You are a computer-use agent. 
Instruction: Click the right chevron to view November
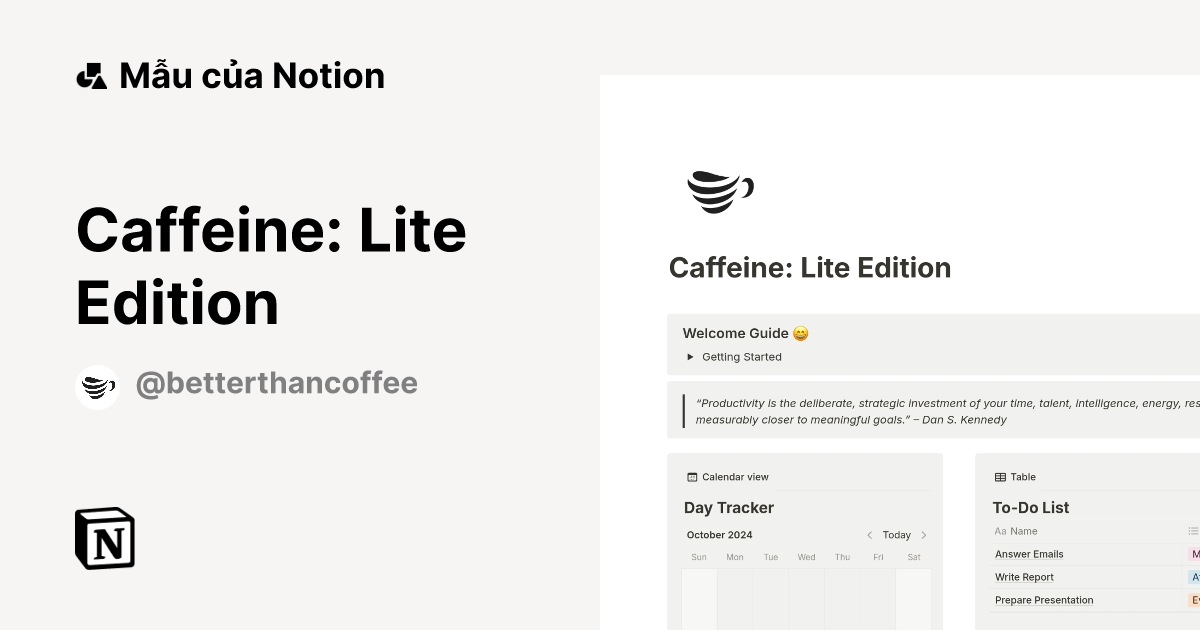[x=923, y=535]
